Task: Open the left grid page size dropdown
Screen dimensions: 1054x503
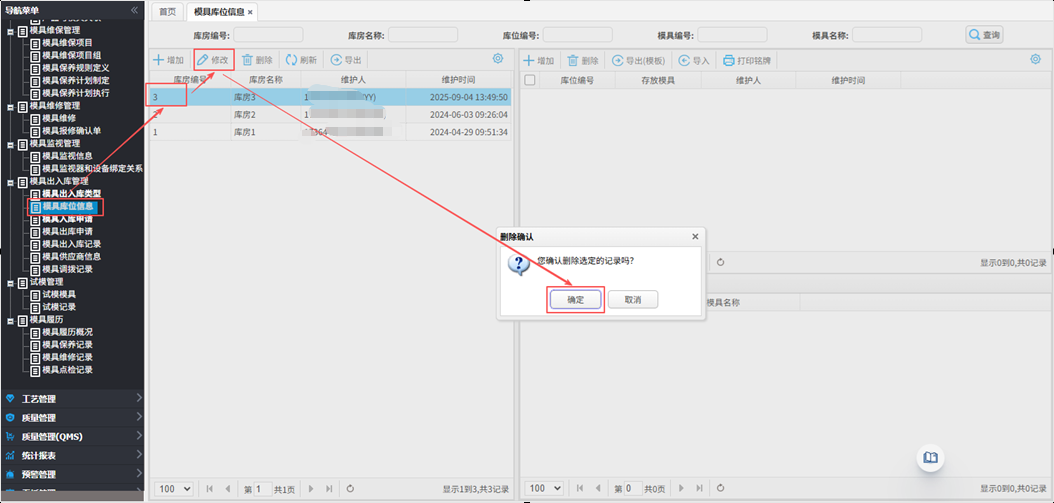Action: click(x=174, y=488)
